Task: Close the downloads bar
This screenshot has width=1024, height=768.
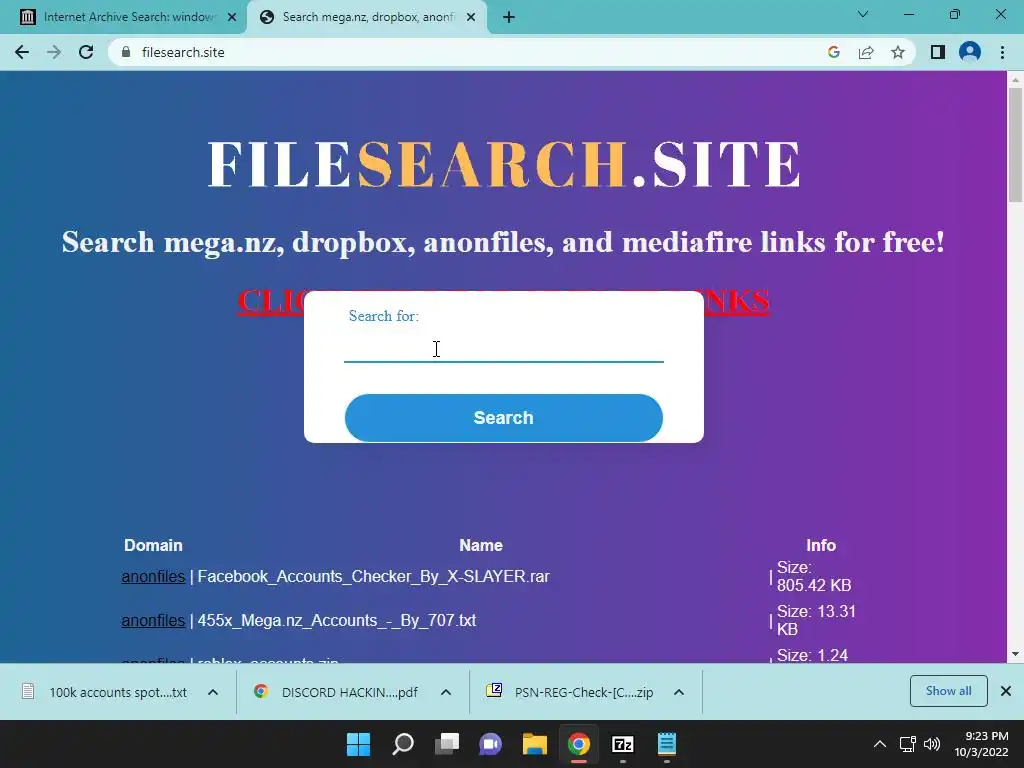Action: (x=1006, y=691)
